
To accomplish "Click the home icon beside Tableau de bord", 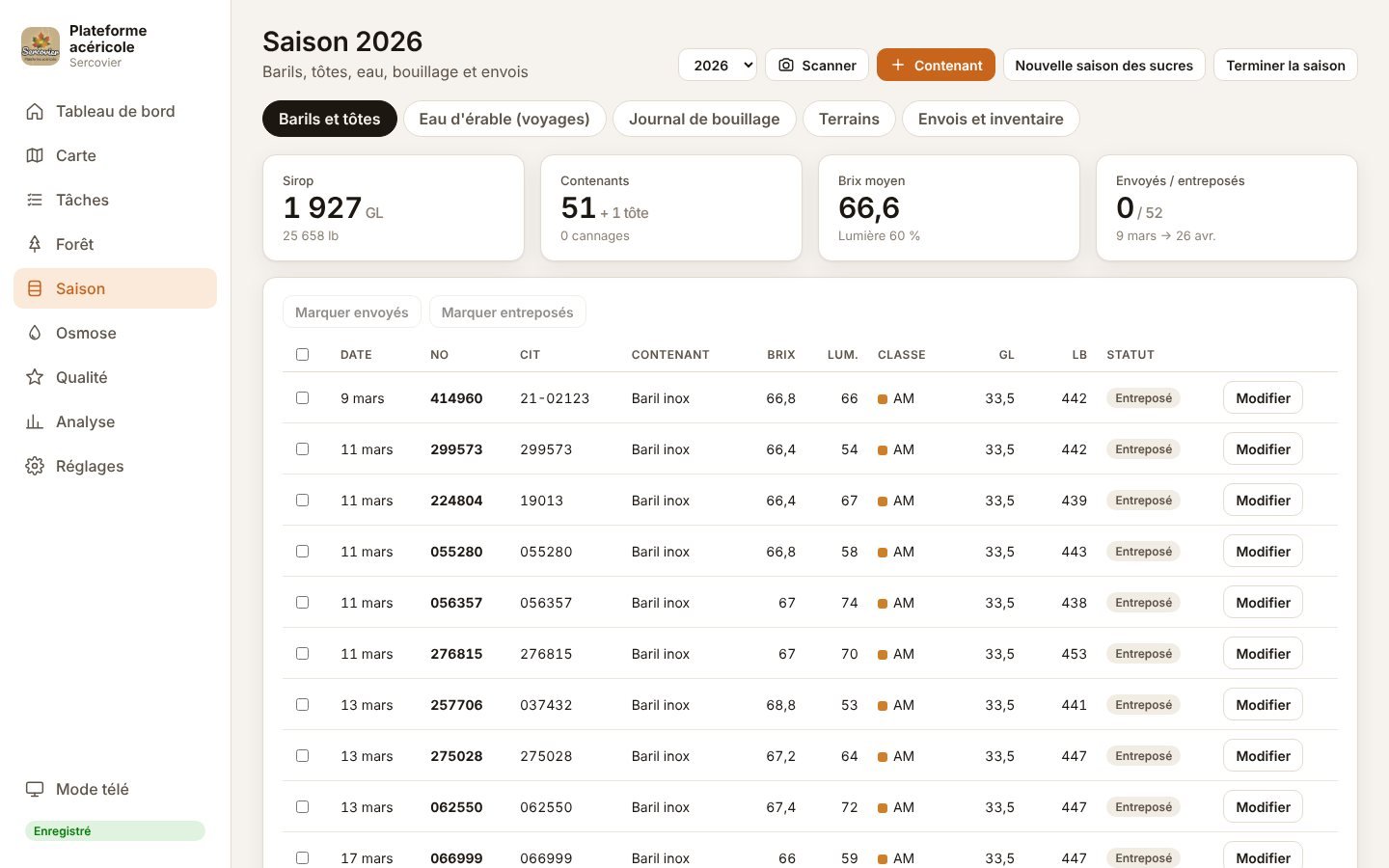I will (x=35, y=111).
